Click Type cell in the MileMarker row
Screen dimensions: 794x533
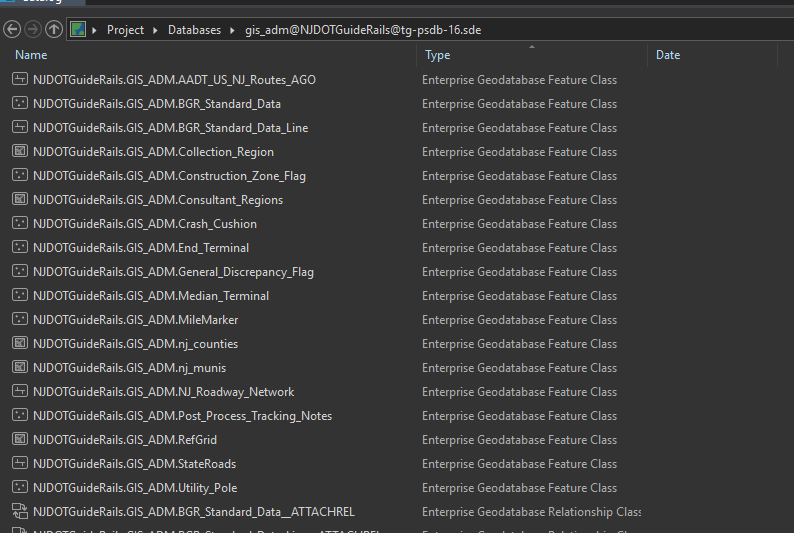519,320
